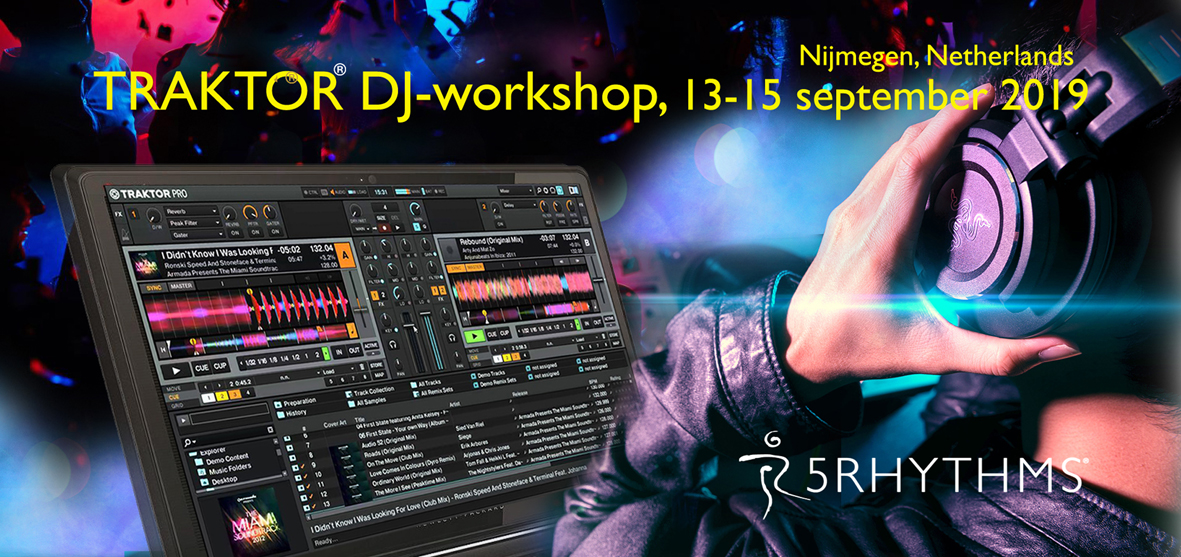This screenshot has height=557, width=1181.
Task: Toggle the Deck A loop ACTIVE button
Action: click(370, 346)
